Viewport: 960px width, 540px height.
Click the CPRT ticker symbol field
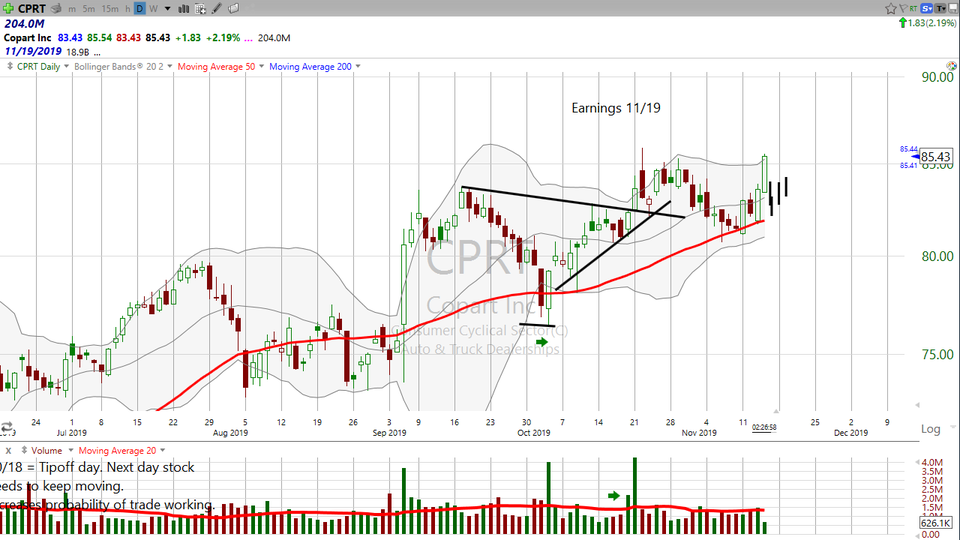click(31, 8)
